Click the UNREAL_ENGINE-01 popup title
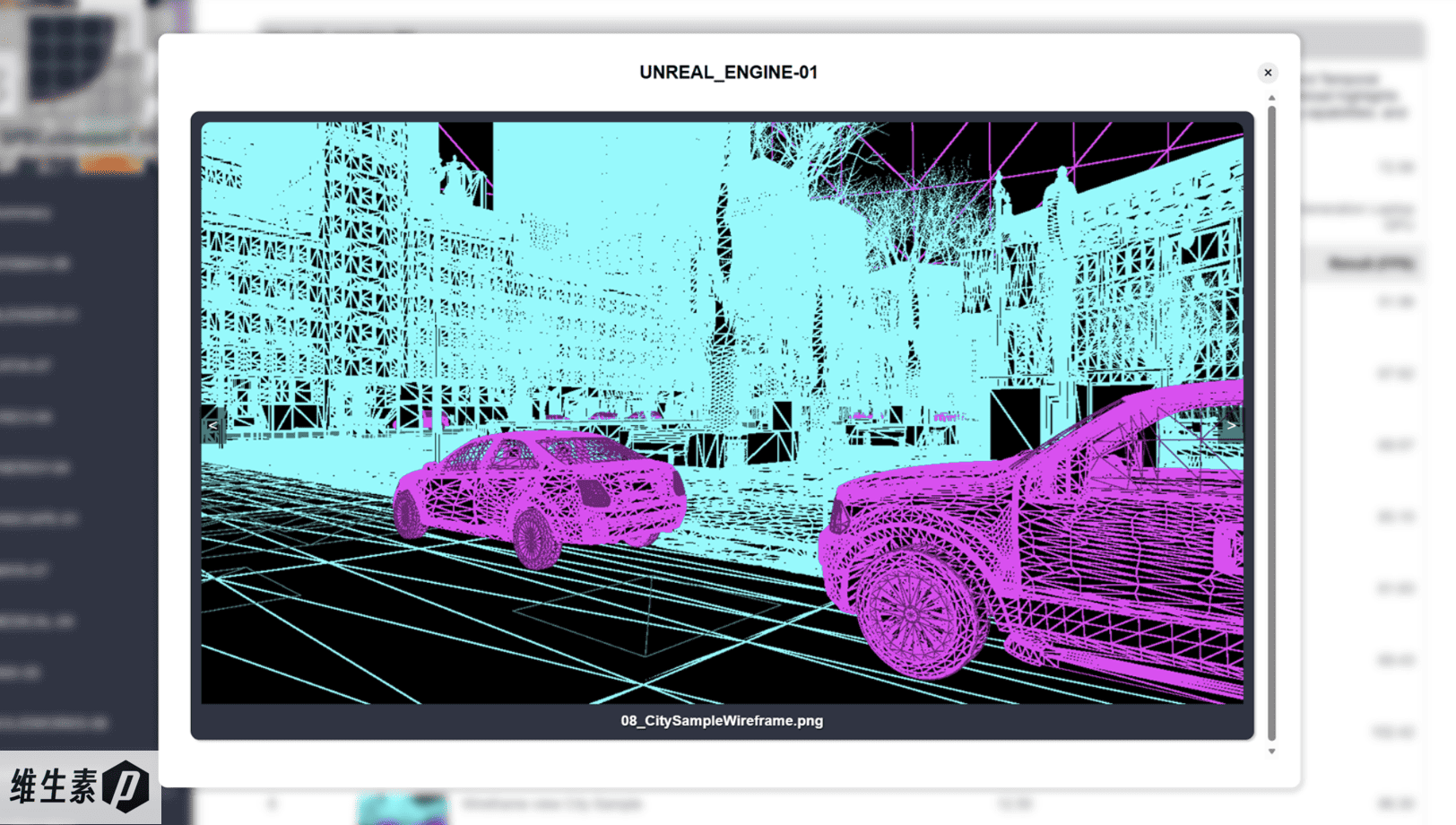Image resolution: width=1456 pixels, height=825 pixels. (x=728, y=73)
